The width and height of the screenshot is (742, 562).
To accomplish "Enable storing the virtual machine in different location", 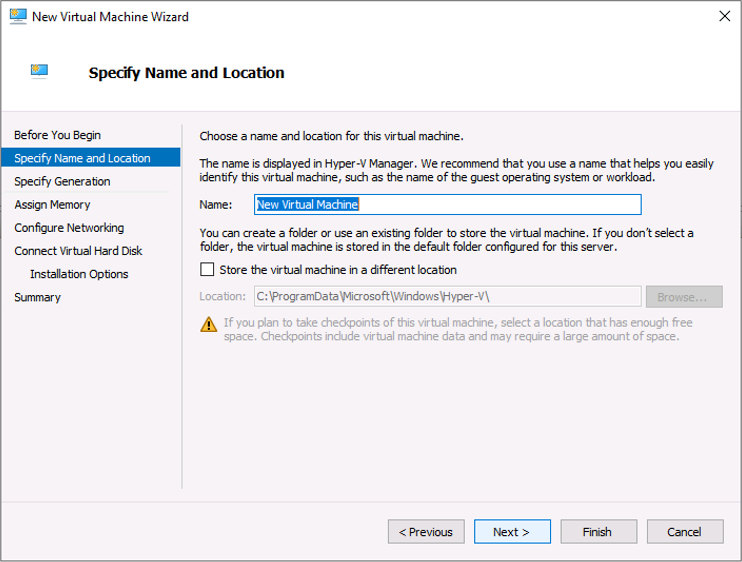I will (208, 270).
